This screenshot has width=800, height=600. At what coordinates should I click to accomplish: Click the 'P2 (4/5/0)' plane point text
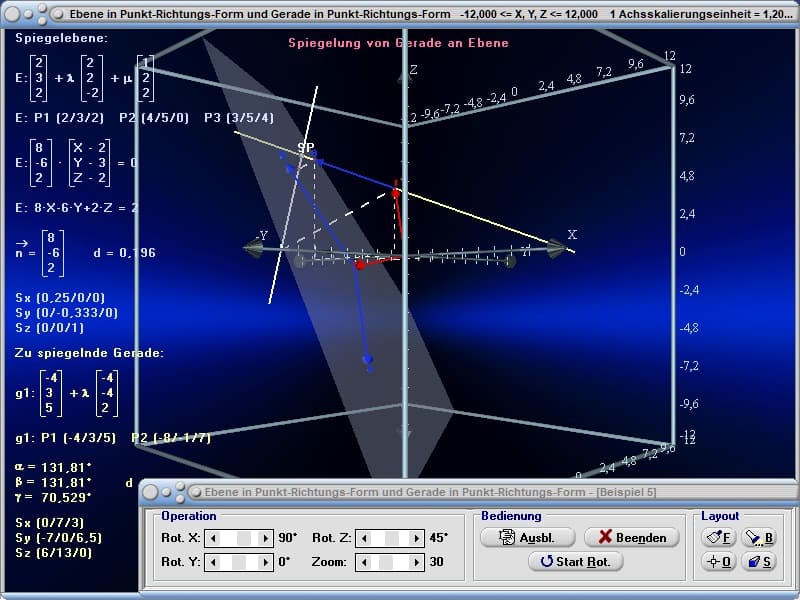154,118
